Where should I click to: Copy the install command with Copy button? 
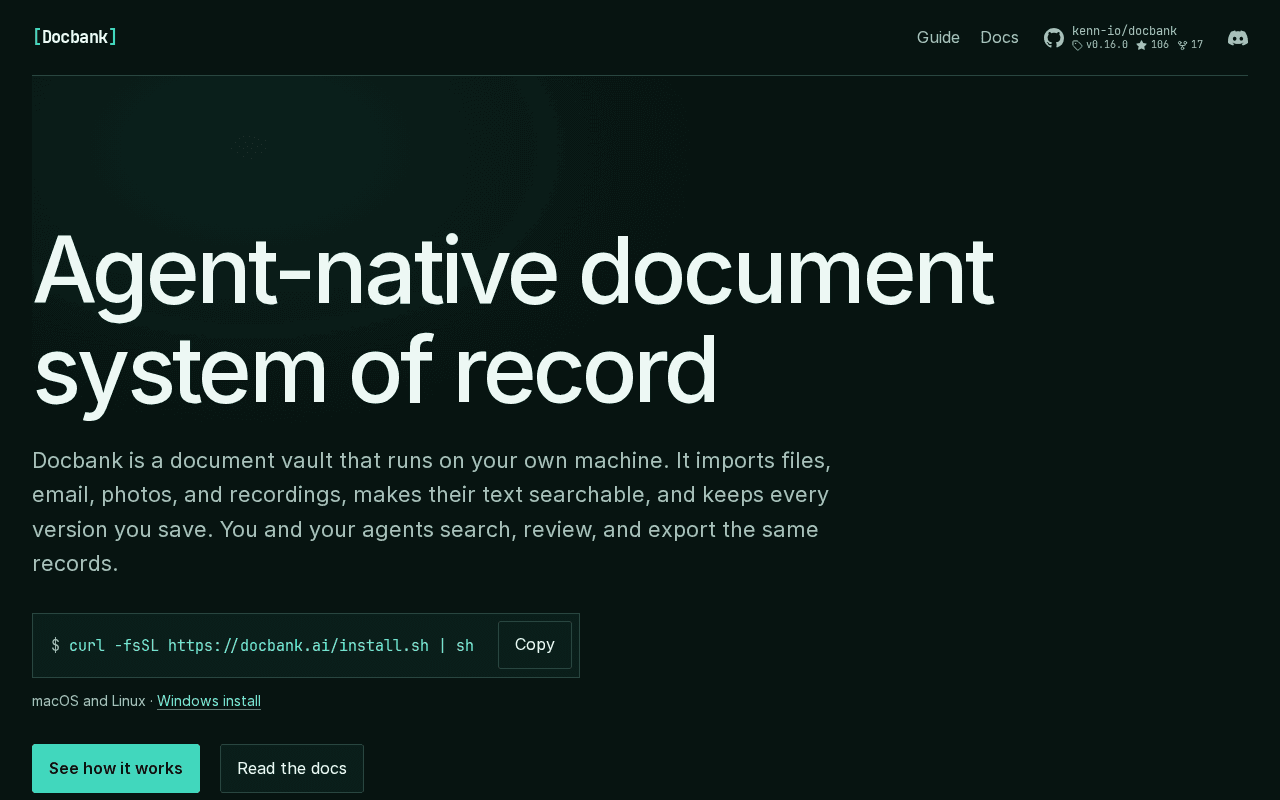point(535,645)
